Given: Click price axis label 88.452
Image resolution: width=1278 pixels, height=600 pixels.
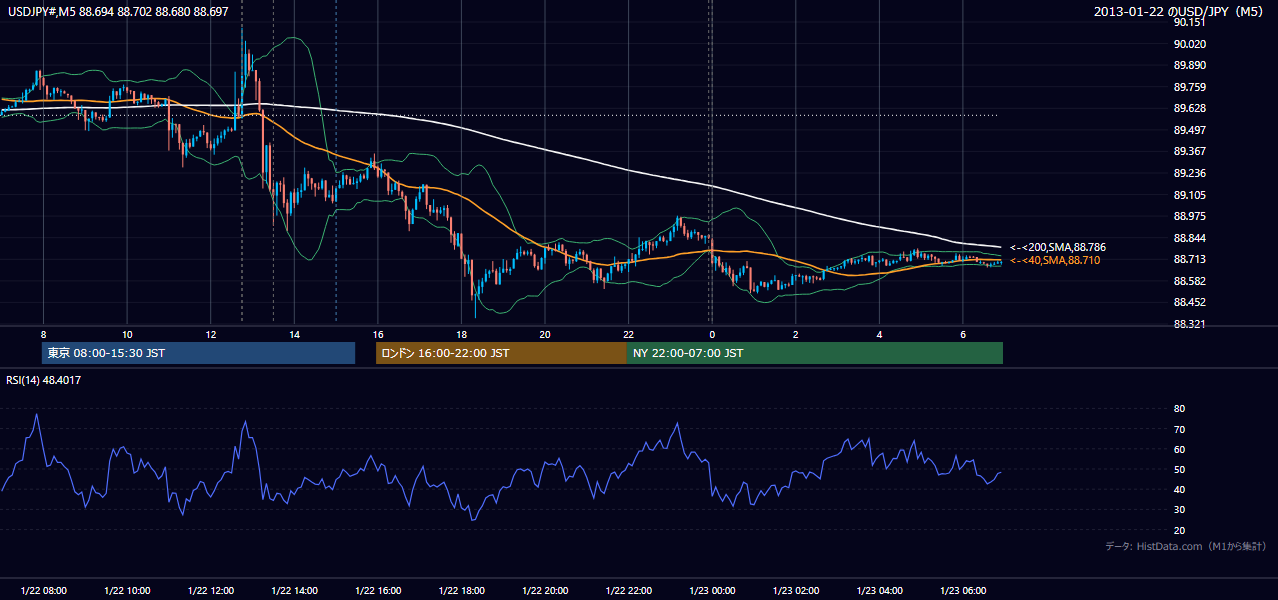Looking at the screenshot, I should 1188,302.
